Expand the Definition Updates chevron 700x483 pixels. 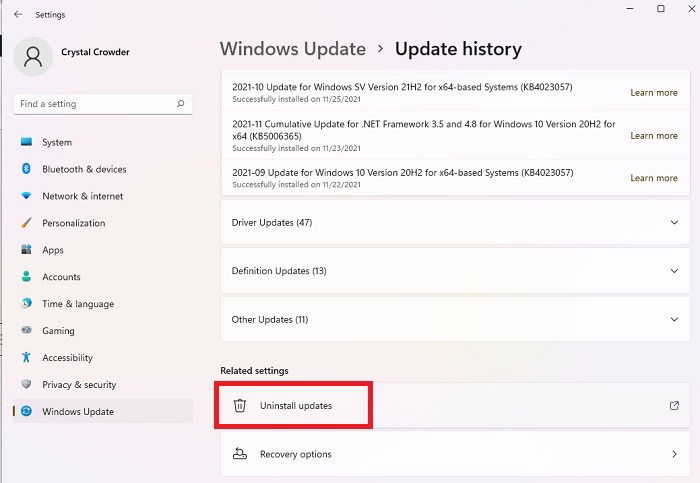coord(674,271)
